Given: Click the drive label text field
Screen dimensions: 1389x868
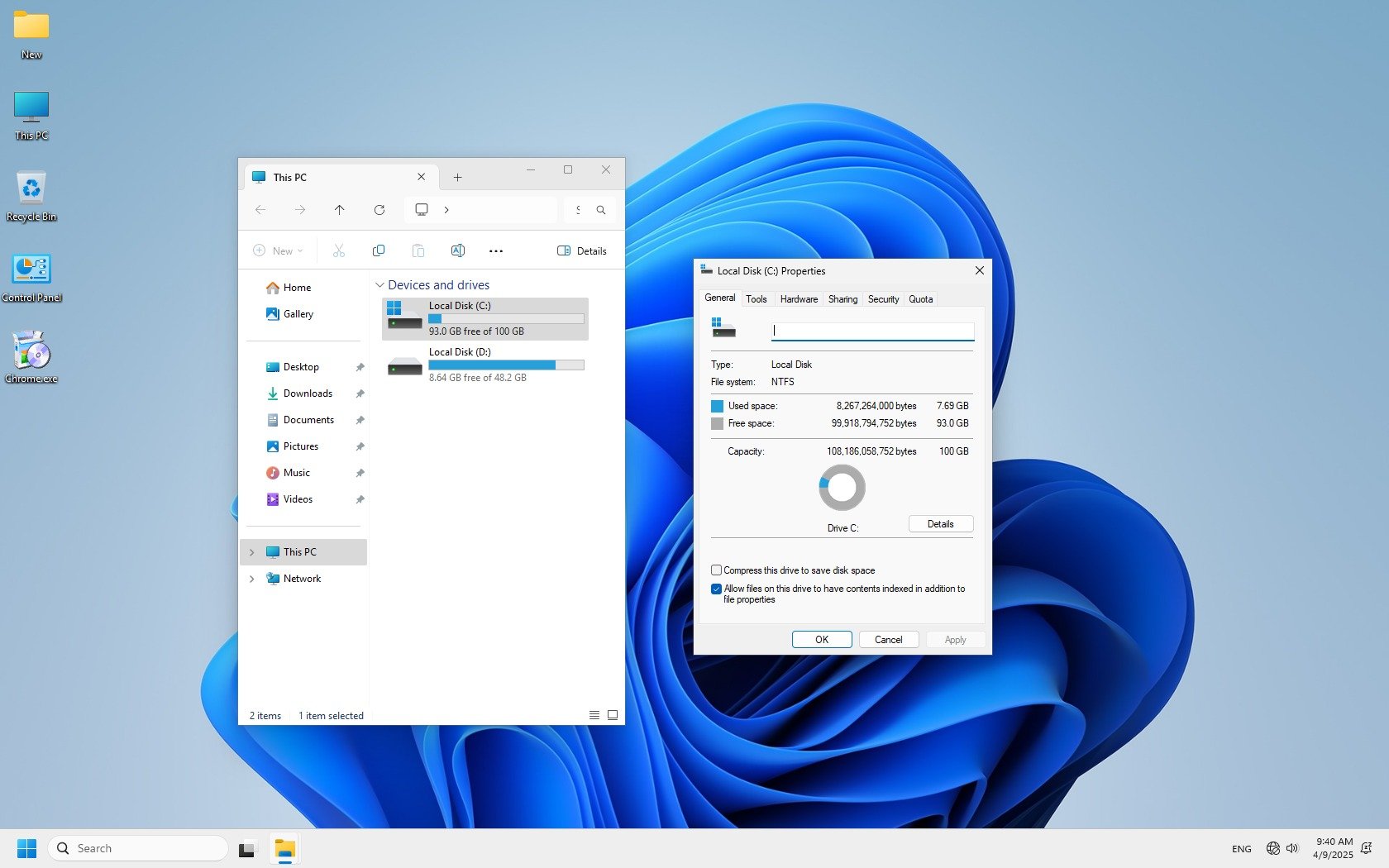Looking at the screenshot, I should [872, 331].
